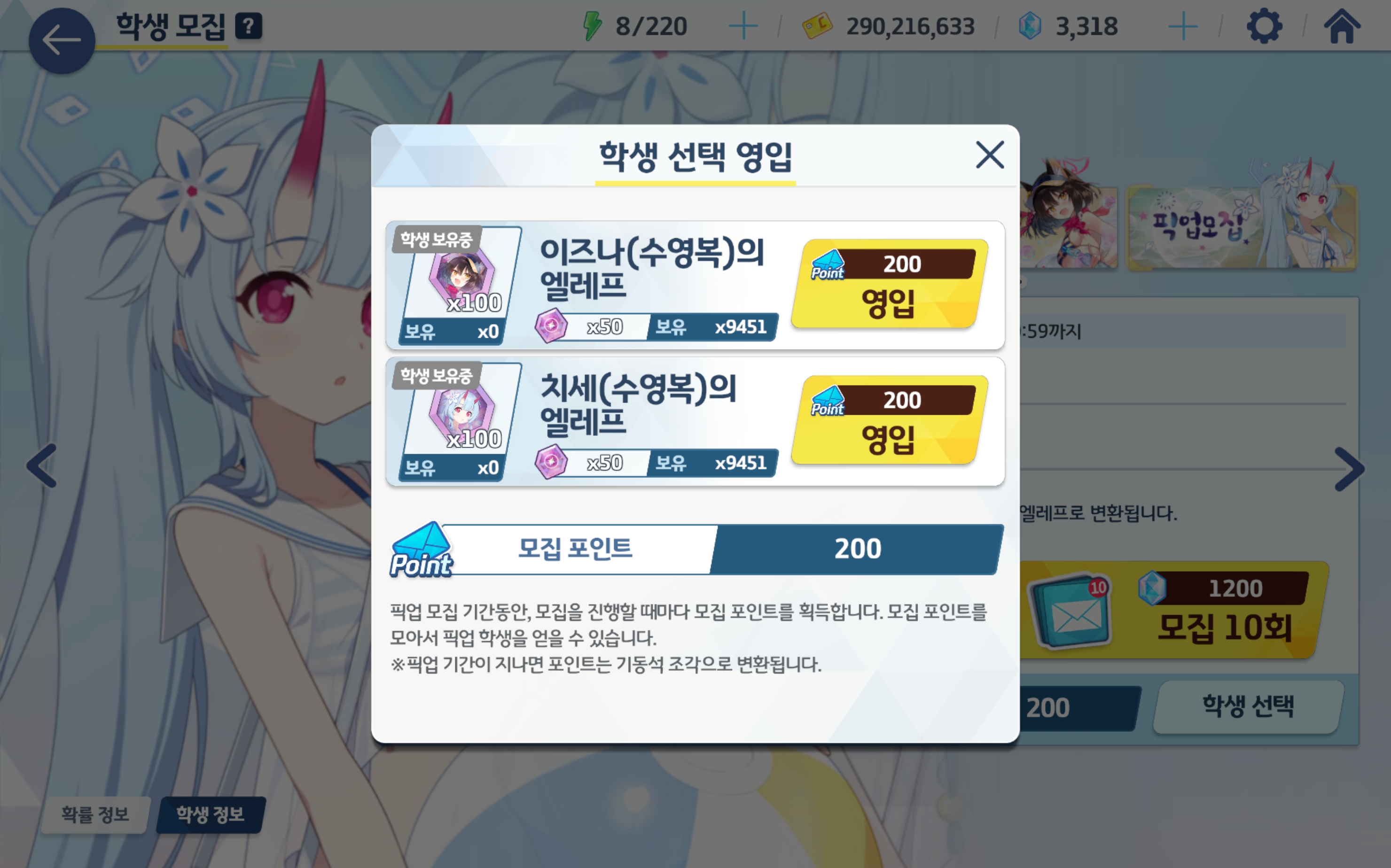Open the settings gear
Image resolution: width=1391 pixels, height=868 pixels.
pyautogui.click(x=1264, y=26)
